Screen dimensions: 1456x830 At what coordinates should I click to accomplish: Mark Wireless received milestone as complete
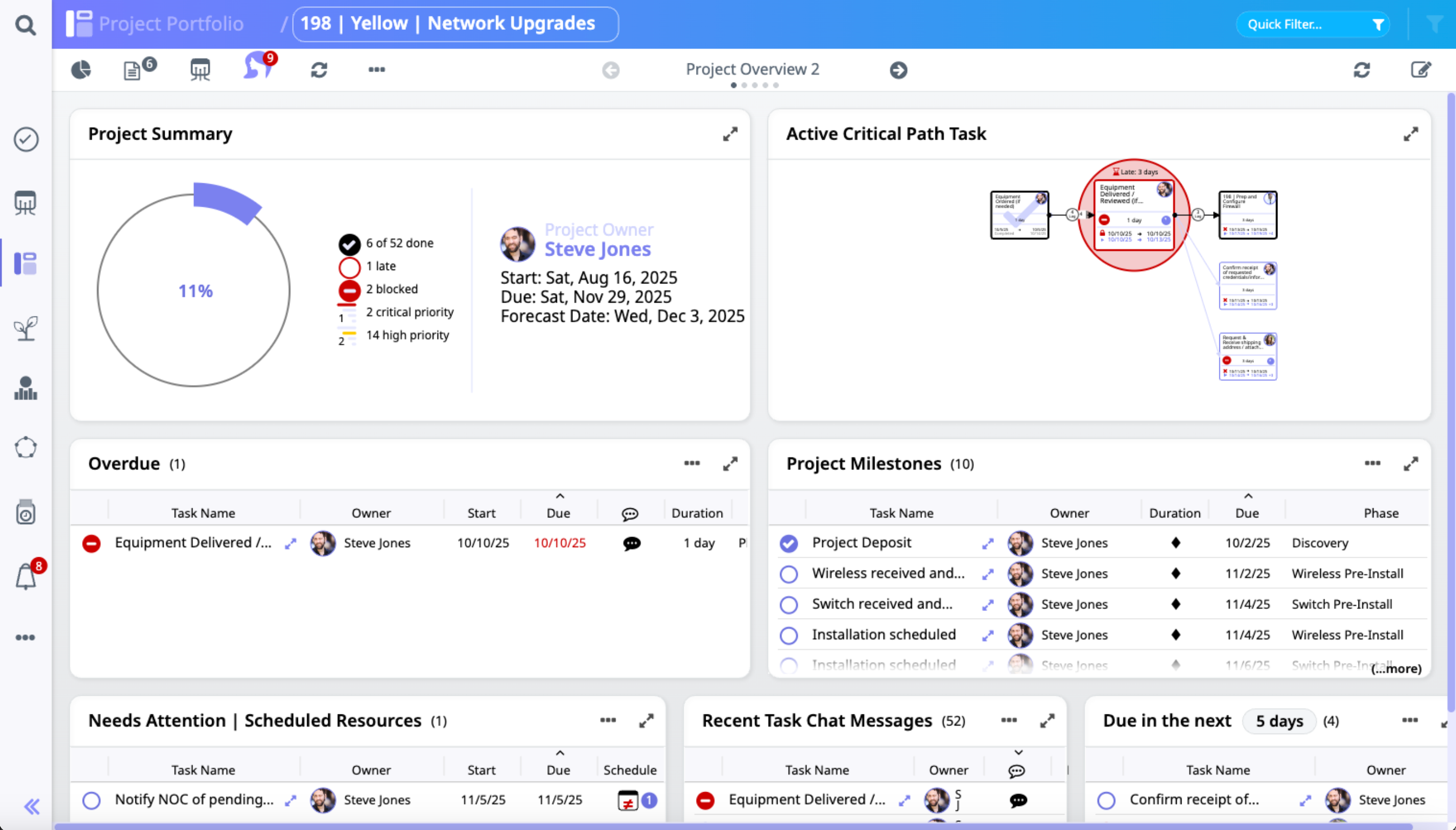click(788, 574)
